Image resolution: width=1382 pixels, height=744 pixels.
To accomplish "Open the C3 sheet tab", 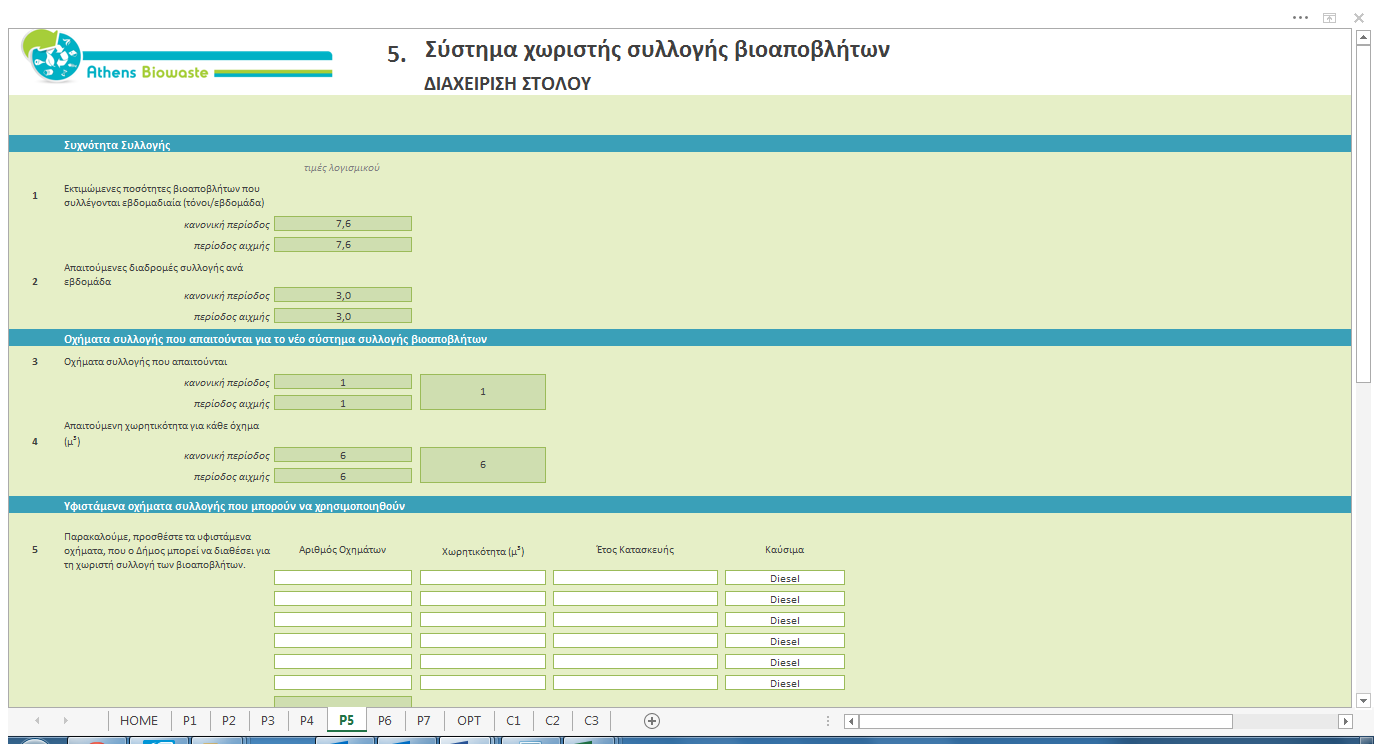I will tap(591, 720).
